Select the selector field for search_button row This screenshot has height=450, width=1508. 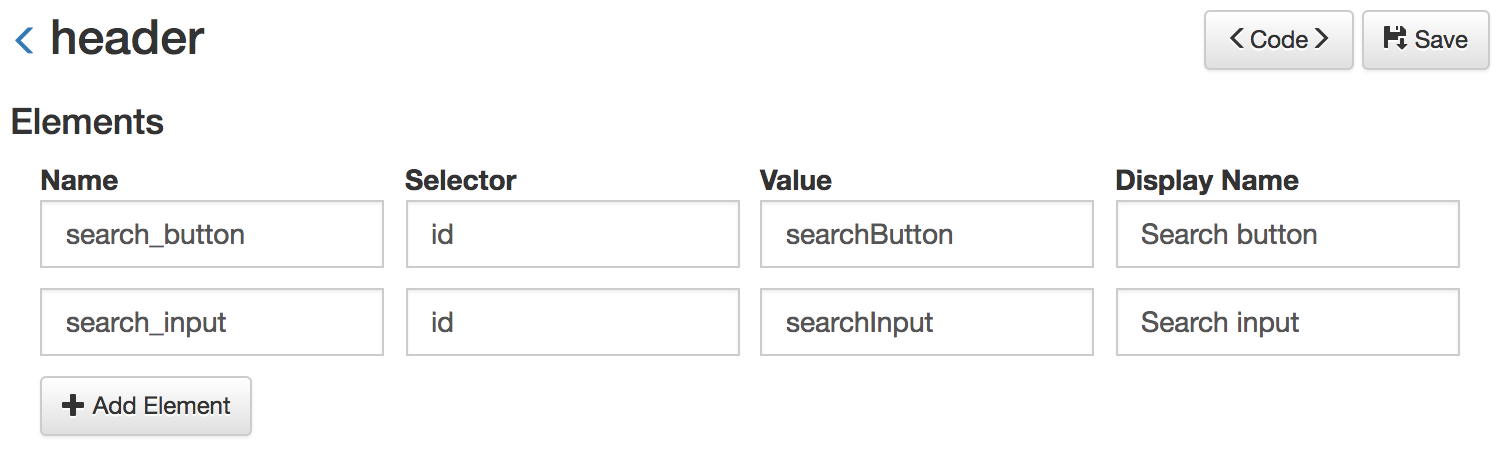coord(573,234)
